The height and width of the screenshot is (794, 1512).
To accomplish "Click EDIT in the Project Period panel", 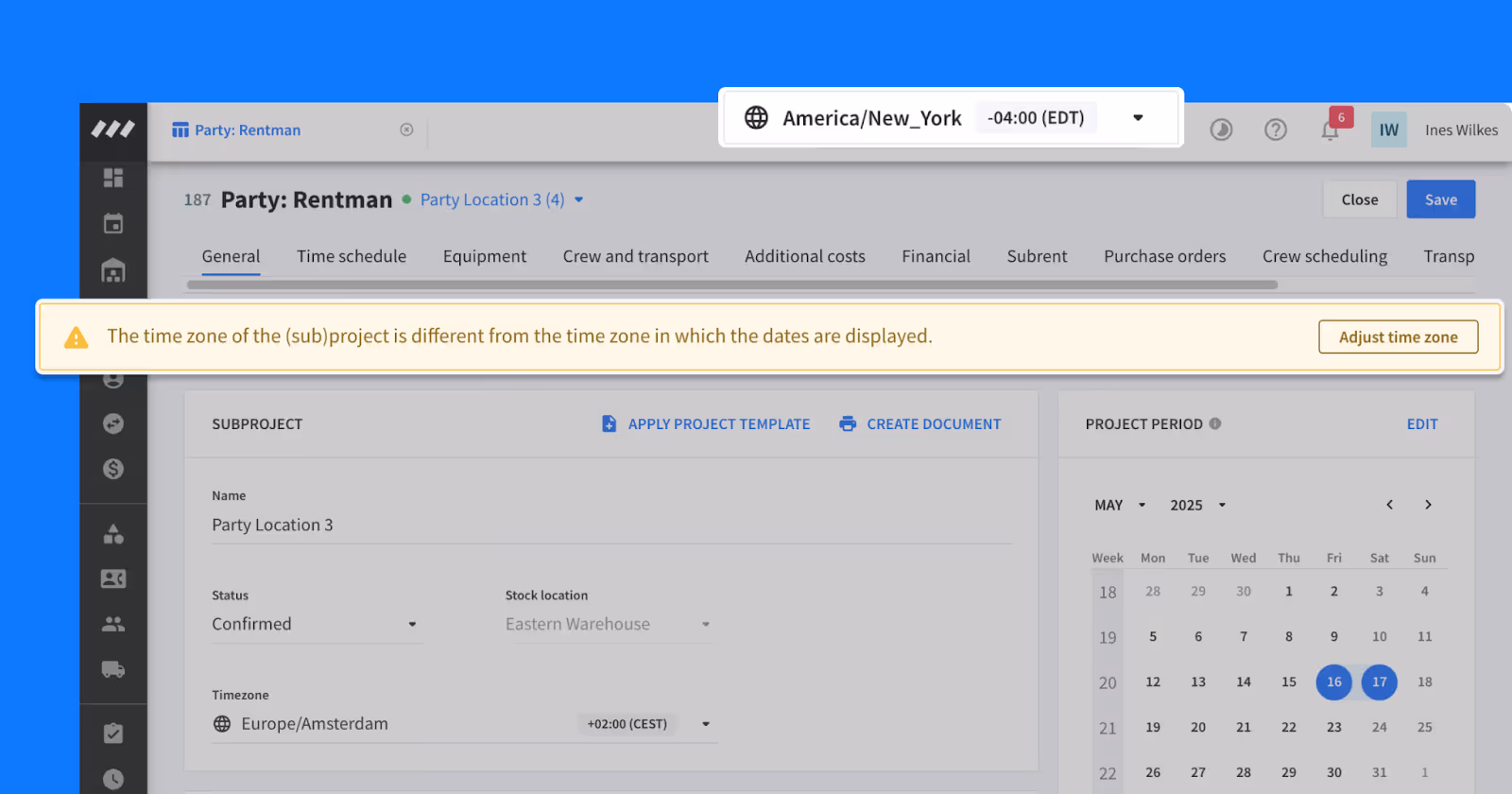I will (1422, 423).
